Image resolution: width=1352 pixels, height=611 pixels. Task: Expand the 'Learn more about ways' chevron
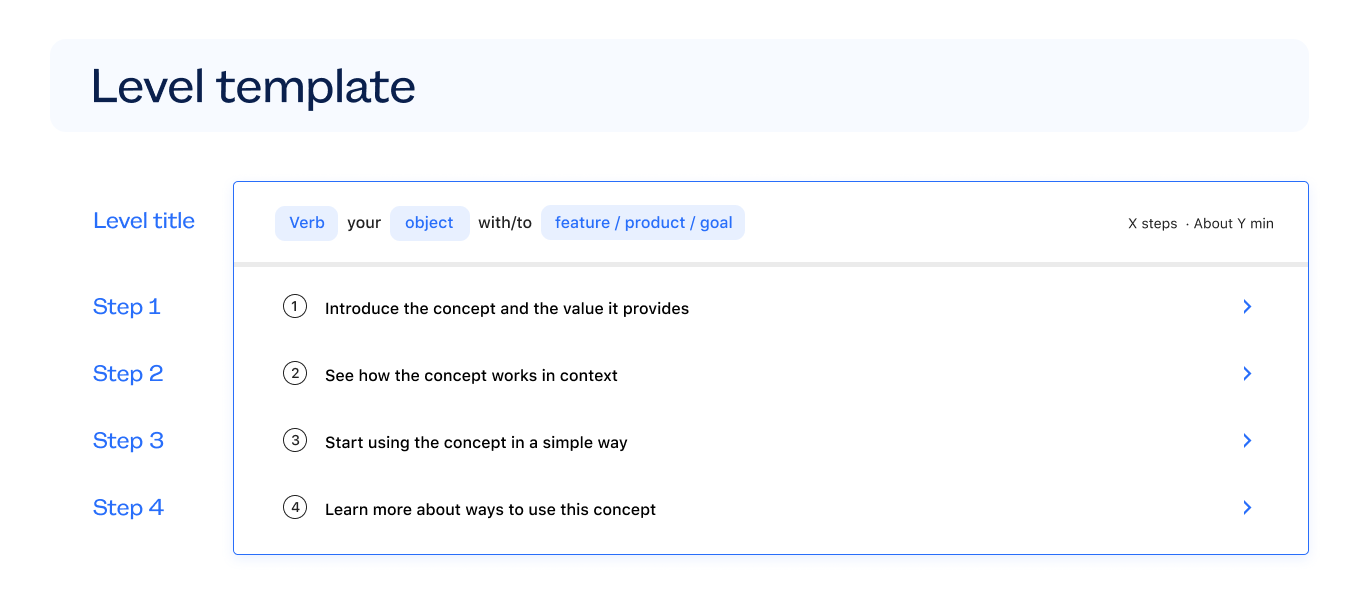[1247, 508]
